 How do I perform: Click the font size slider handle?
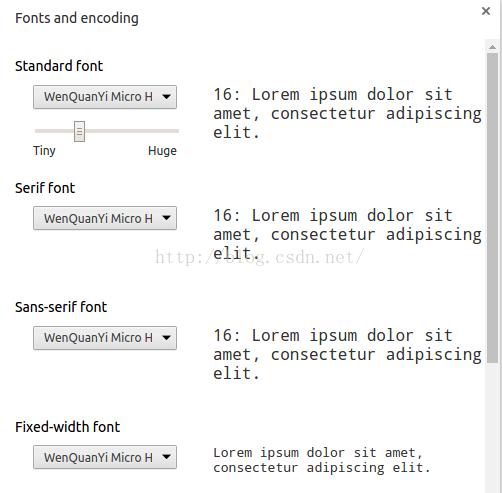79,131
